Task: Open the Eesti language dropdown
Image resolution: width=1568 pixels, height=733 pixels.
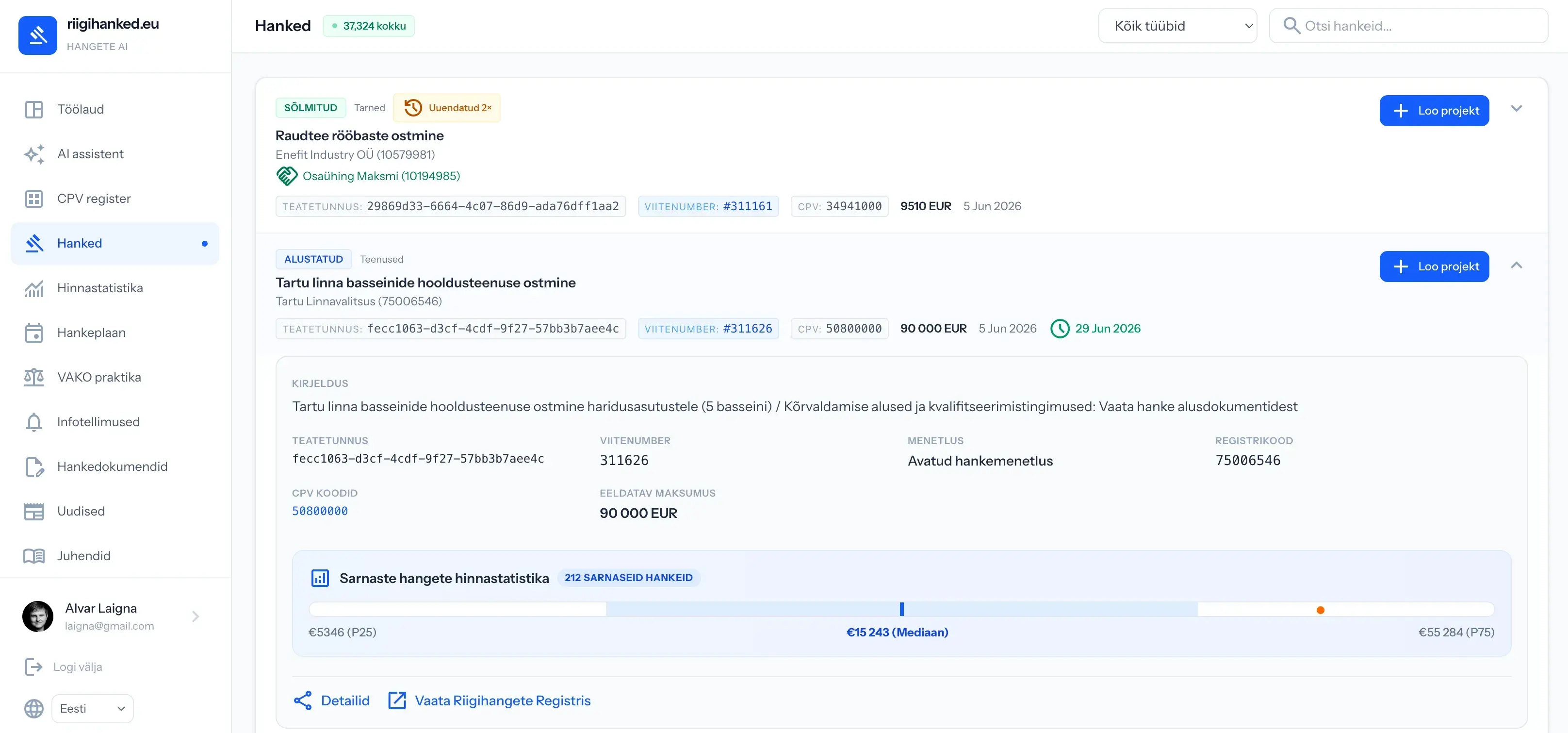Action: click(x=93, y=709)
